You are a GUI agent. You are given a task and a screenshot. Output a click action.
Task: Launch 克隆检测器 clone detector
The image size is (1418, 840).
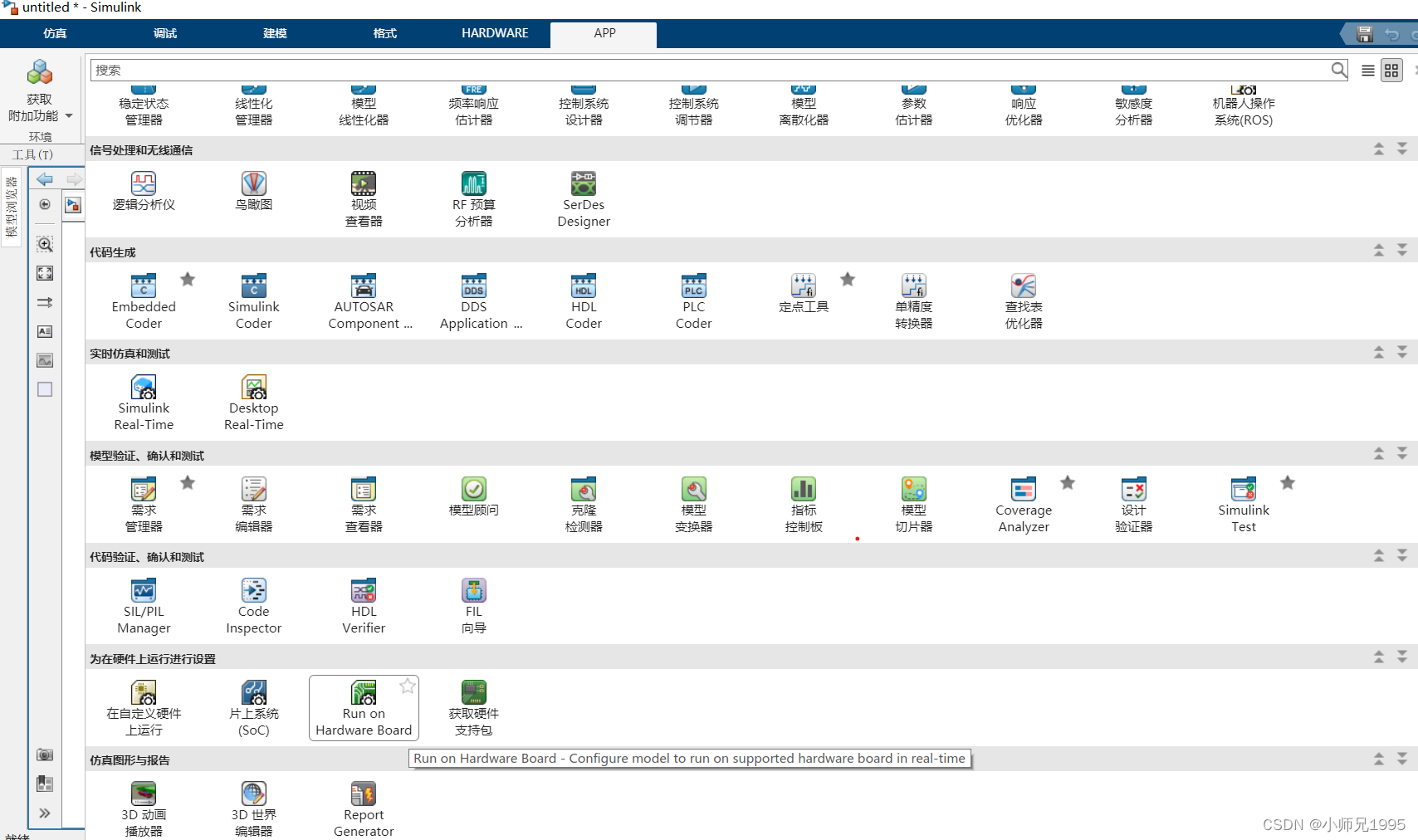pyautogui.click(x=584, y=505)
